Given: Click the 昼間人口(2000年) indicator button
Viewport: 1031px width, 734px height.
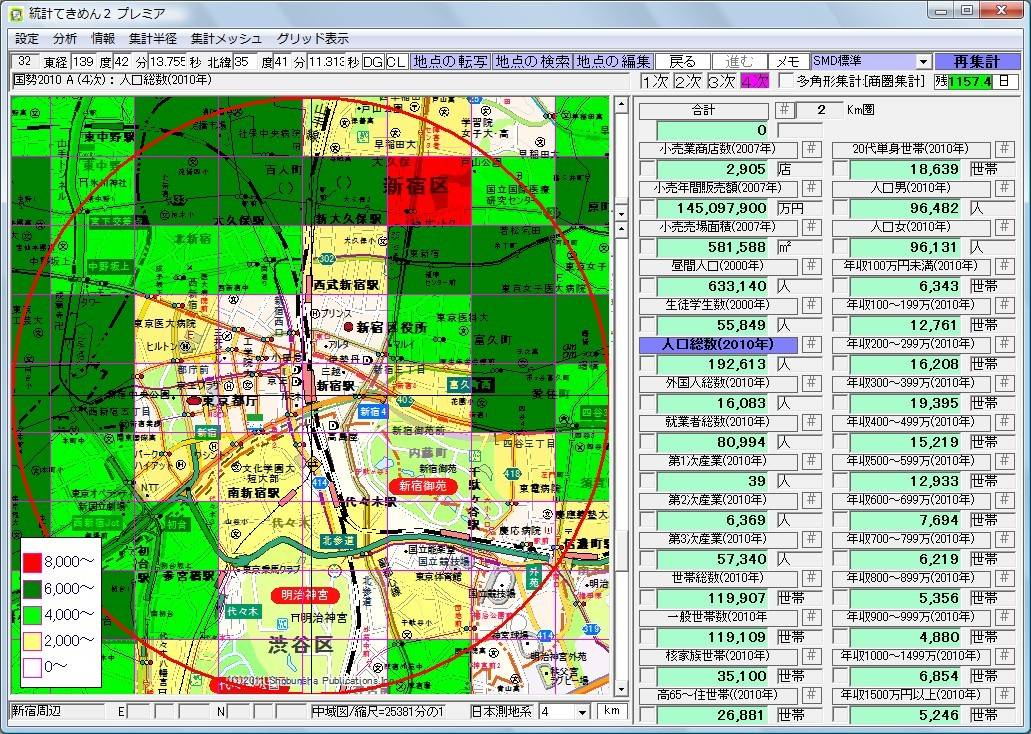Looking at the screenshot, I should pyautogui.click(x=718, y=266).
